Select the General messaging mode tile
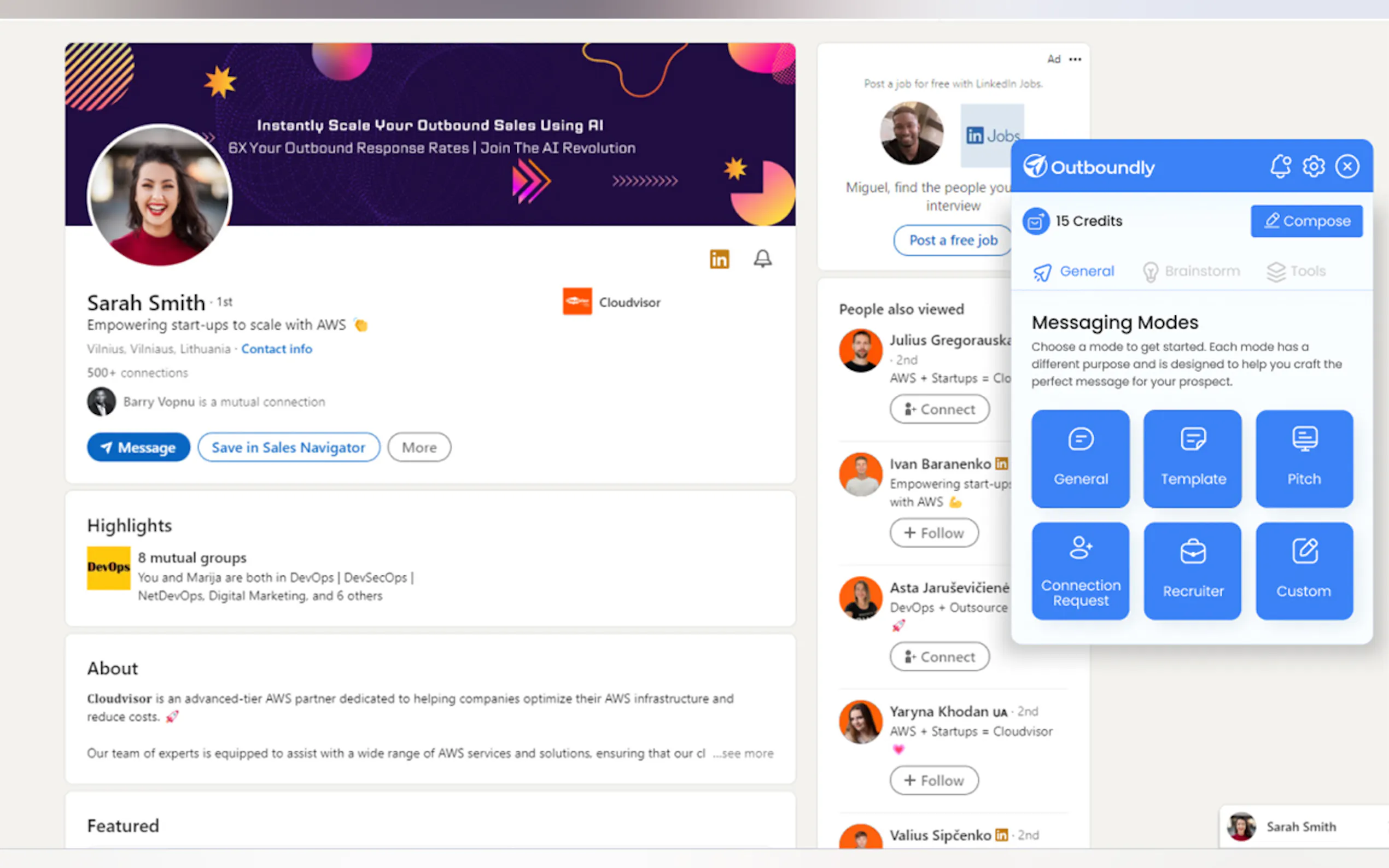1389x868 pixels. (1080, 458)
